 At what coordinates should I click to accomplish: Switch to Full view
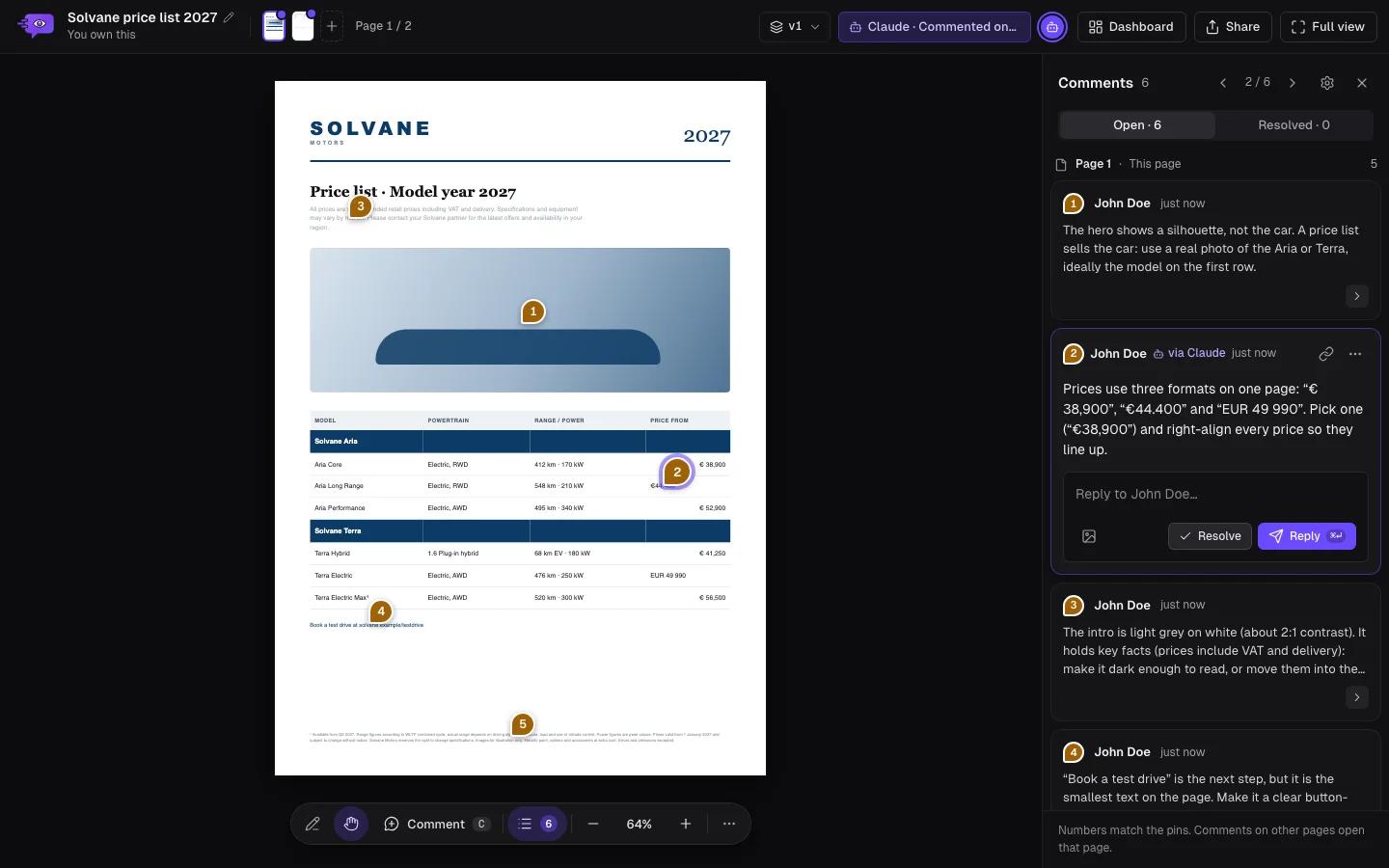(1327, 27)
